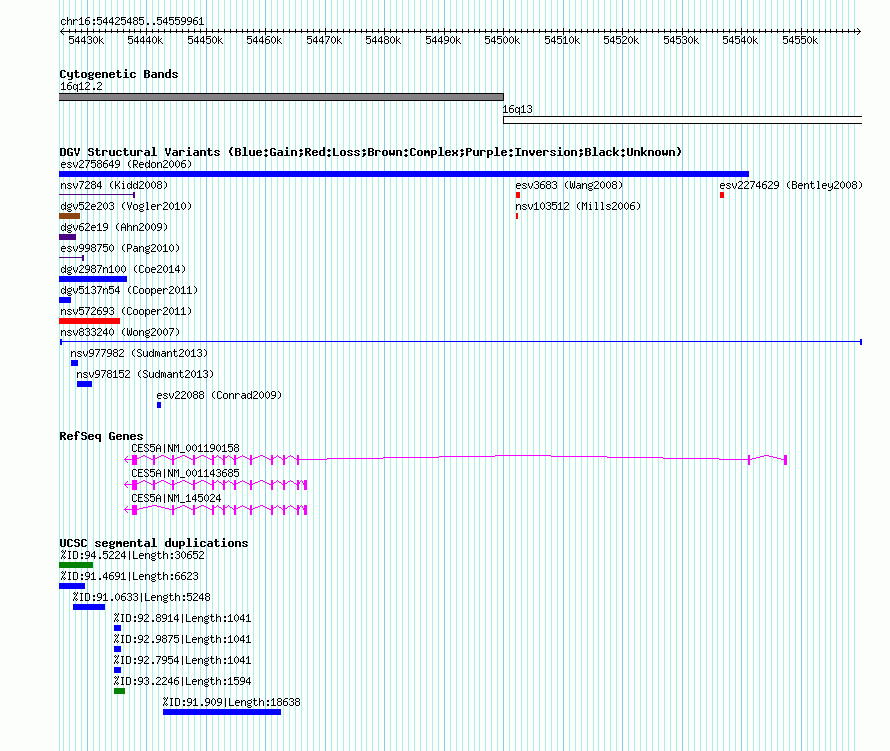This screenshot has width=890, height=751.
Task: Click the Cytogenetic Bands track title
Action: click(x=119, y=74)
